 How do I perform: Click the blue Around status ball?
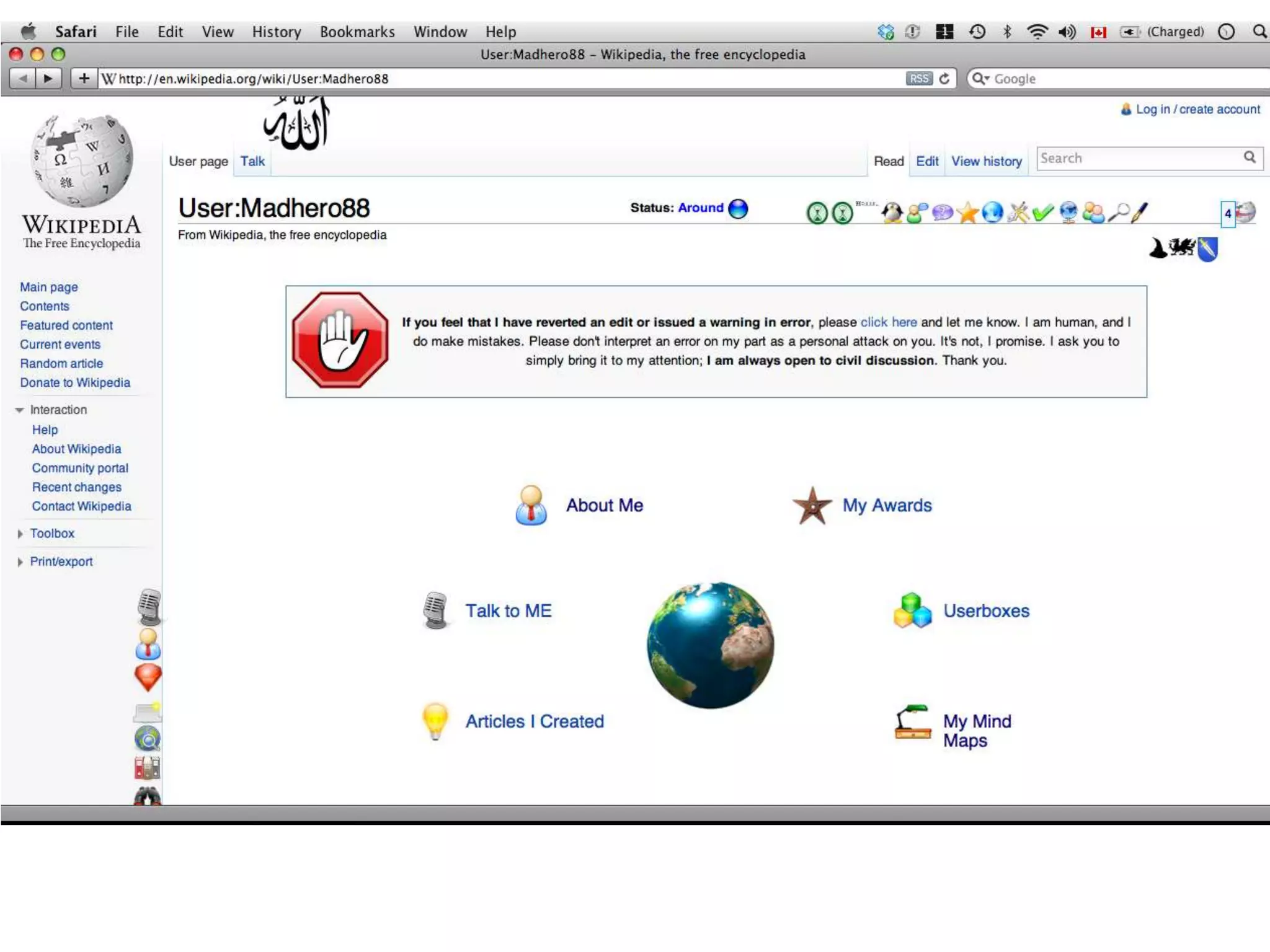click(x=738, y=209)
